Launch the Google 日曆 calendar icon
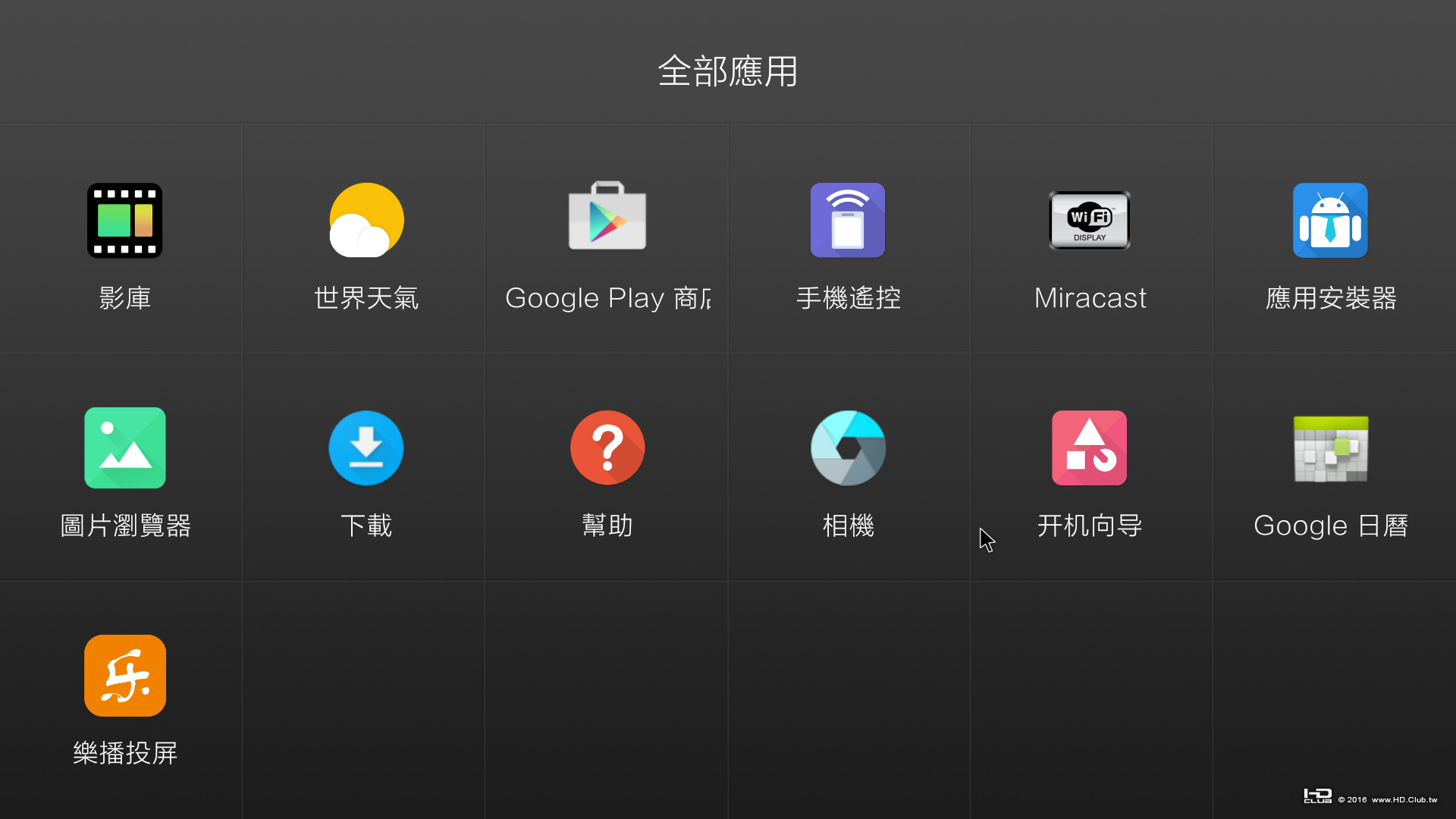This screenshot has width=1456, height=819. pos(1330,449)
